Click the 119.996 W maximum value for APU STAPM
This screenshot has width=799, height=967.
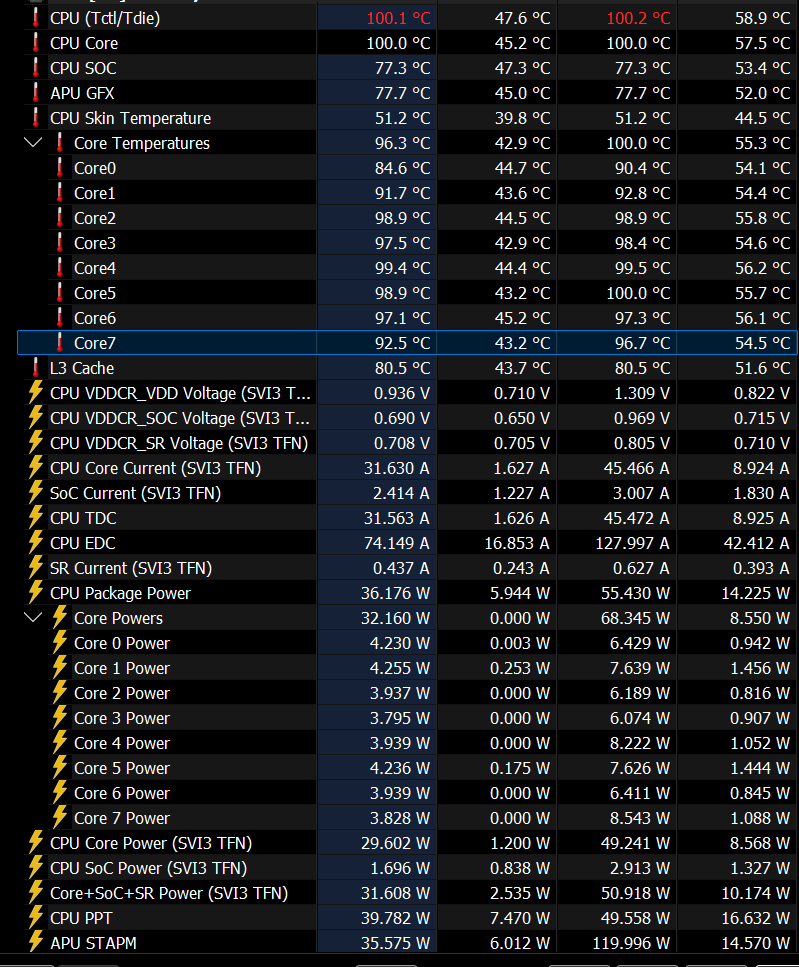pyautogui.click(x=634, y=943)
